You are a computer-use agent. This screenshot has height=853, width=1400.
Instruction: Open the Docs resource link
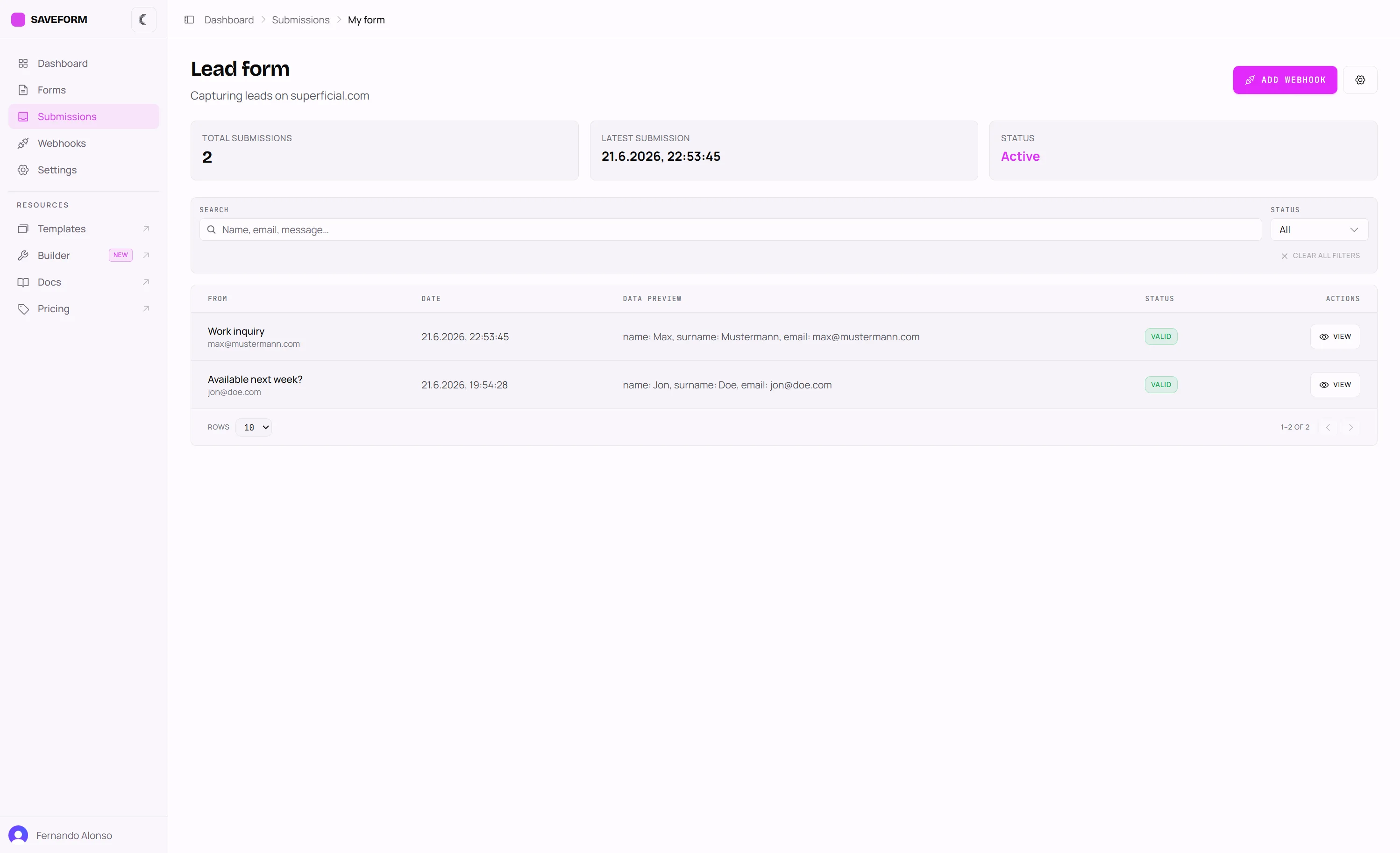click(84, 282)
